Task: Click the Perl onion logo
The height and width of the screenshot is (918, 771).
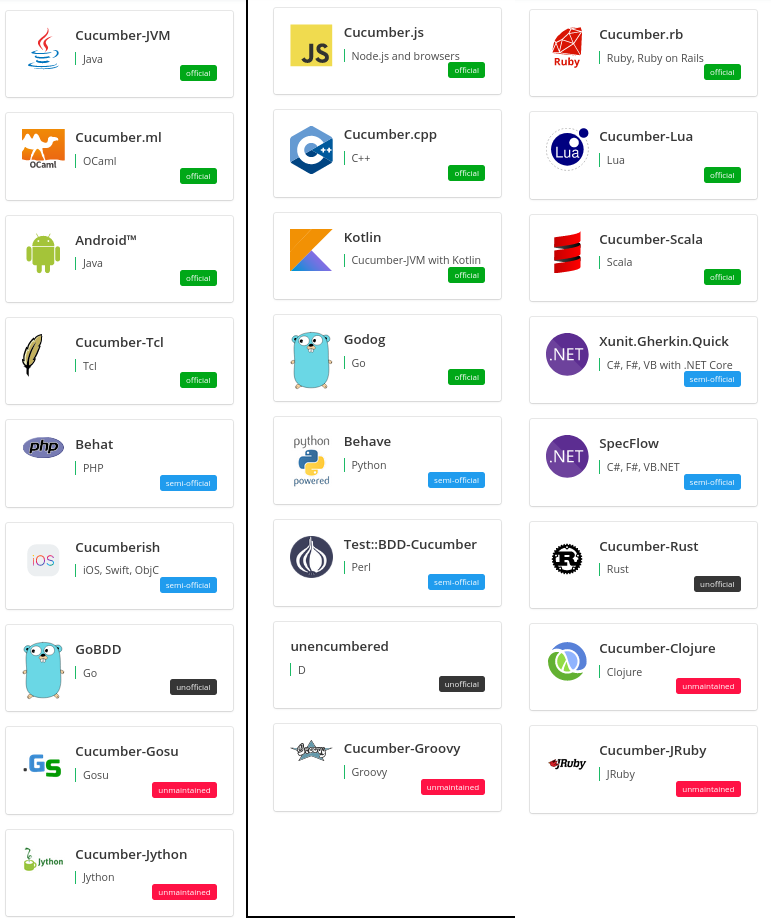Action: coord(311,557)
